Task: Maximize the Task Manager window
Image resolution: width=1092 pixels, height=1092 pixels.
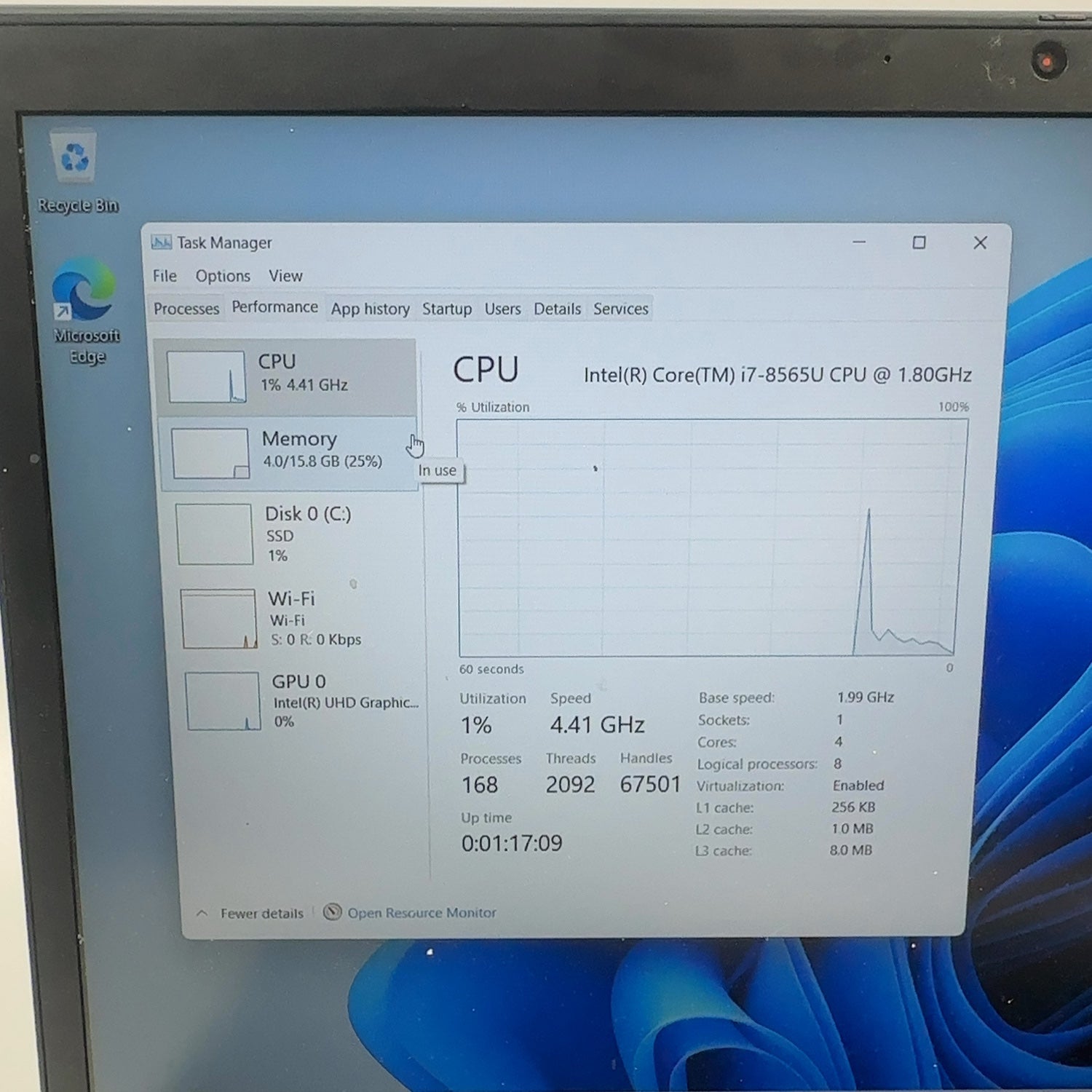Action: pyautogui.click(x=919, y=242)
